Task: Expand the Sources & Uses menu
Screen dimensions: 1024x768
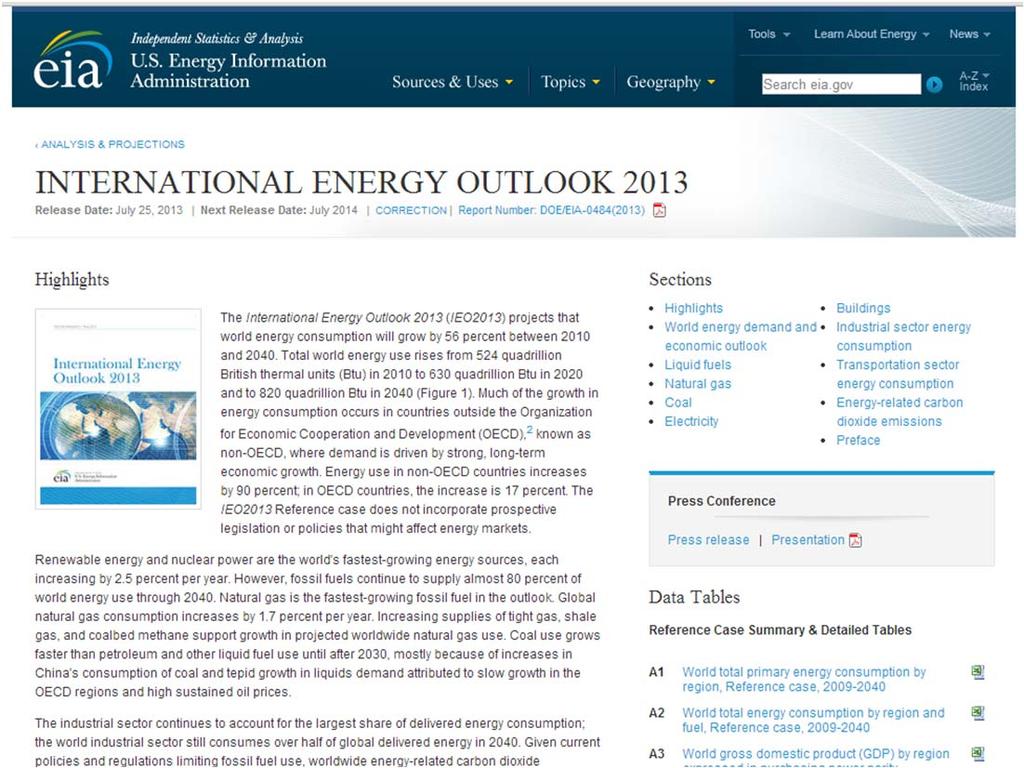Action: 452,82
